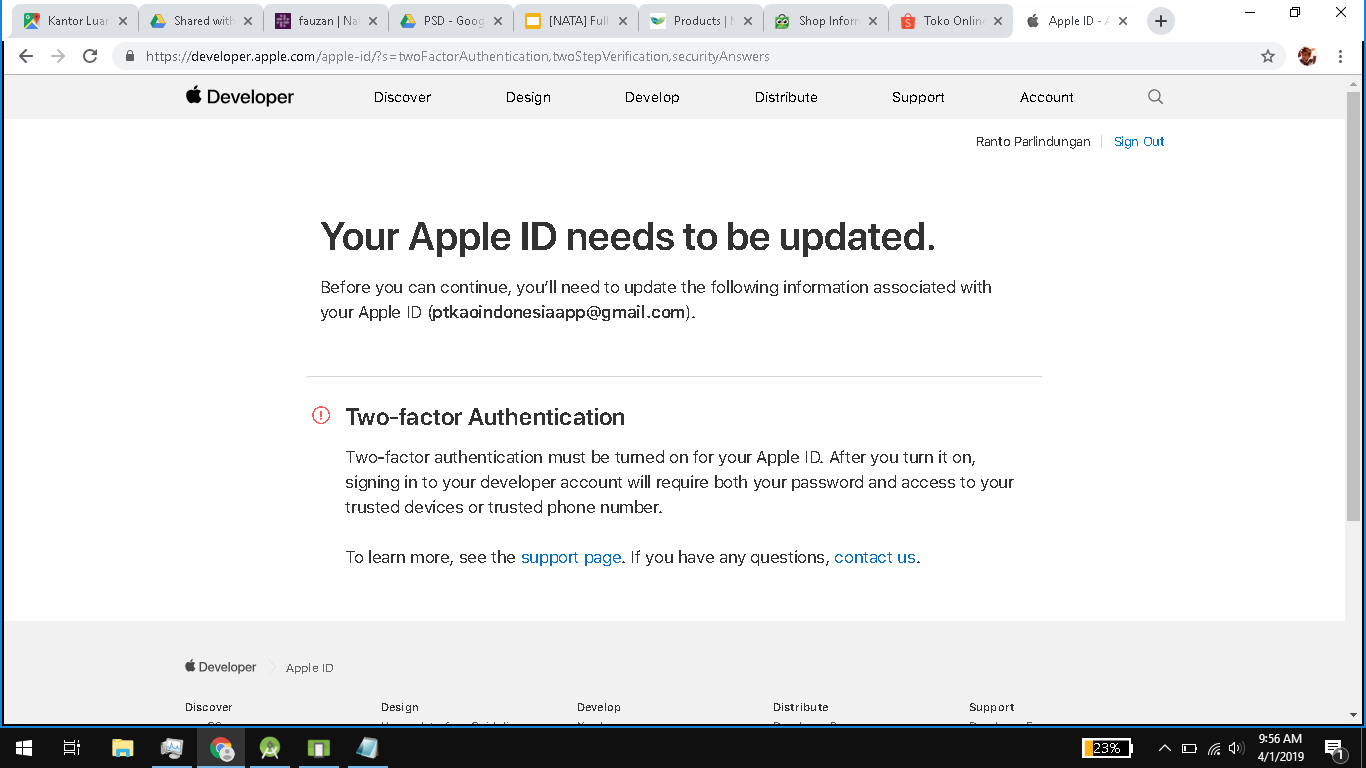Click the Sign Out link
1366x768 pixels.
(1139, 142)
